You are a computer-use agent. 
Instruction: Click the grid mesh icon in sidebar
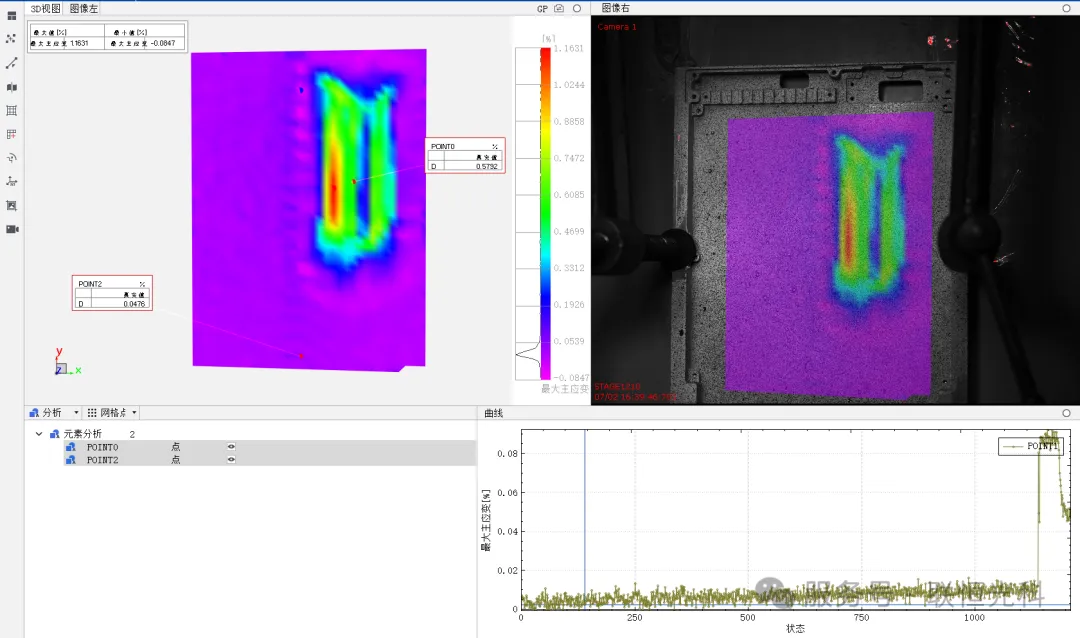point(12,111)
